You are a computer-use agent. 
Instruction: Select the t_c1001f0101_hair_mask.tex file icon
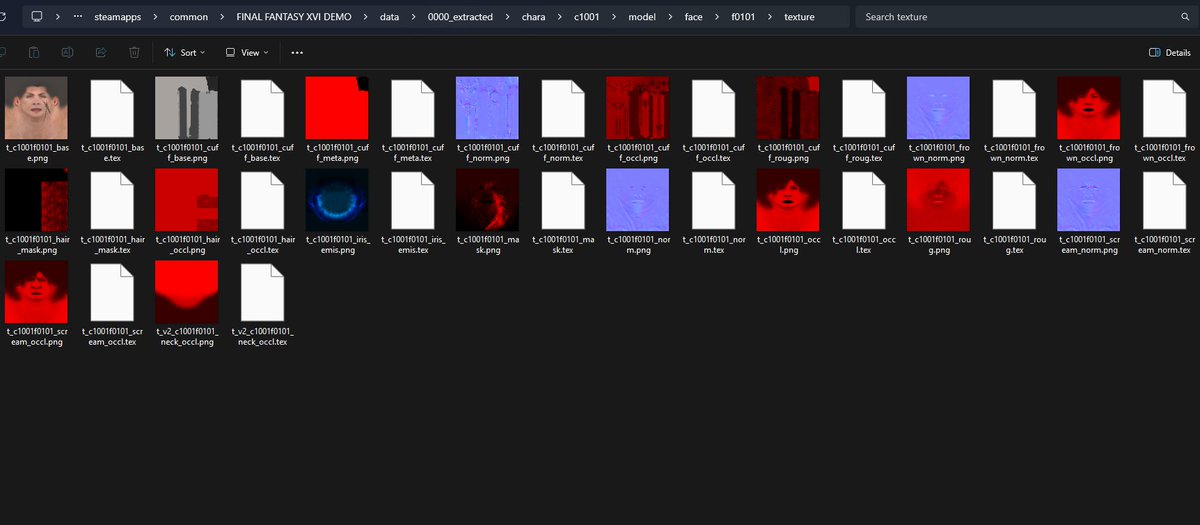[x=112, y=200]
